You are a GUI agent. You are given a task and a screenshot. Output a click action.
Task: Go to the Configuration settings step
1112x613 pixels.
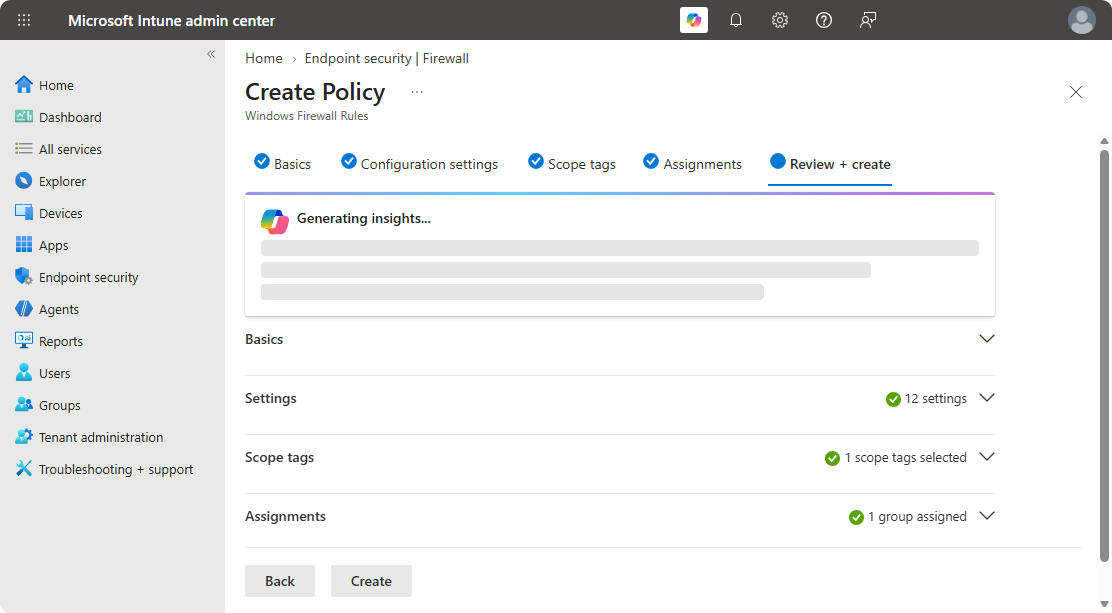point(419,163)
